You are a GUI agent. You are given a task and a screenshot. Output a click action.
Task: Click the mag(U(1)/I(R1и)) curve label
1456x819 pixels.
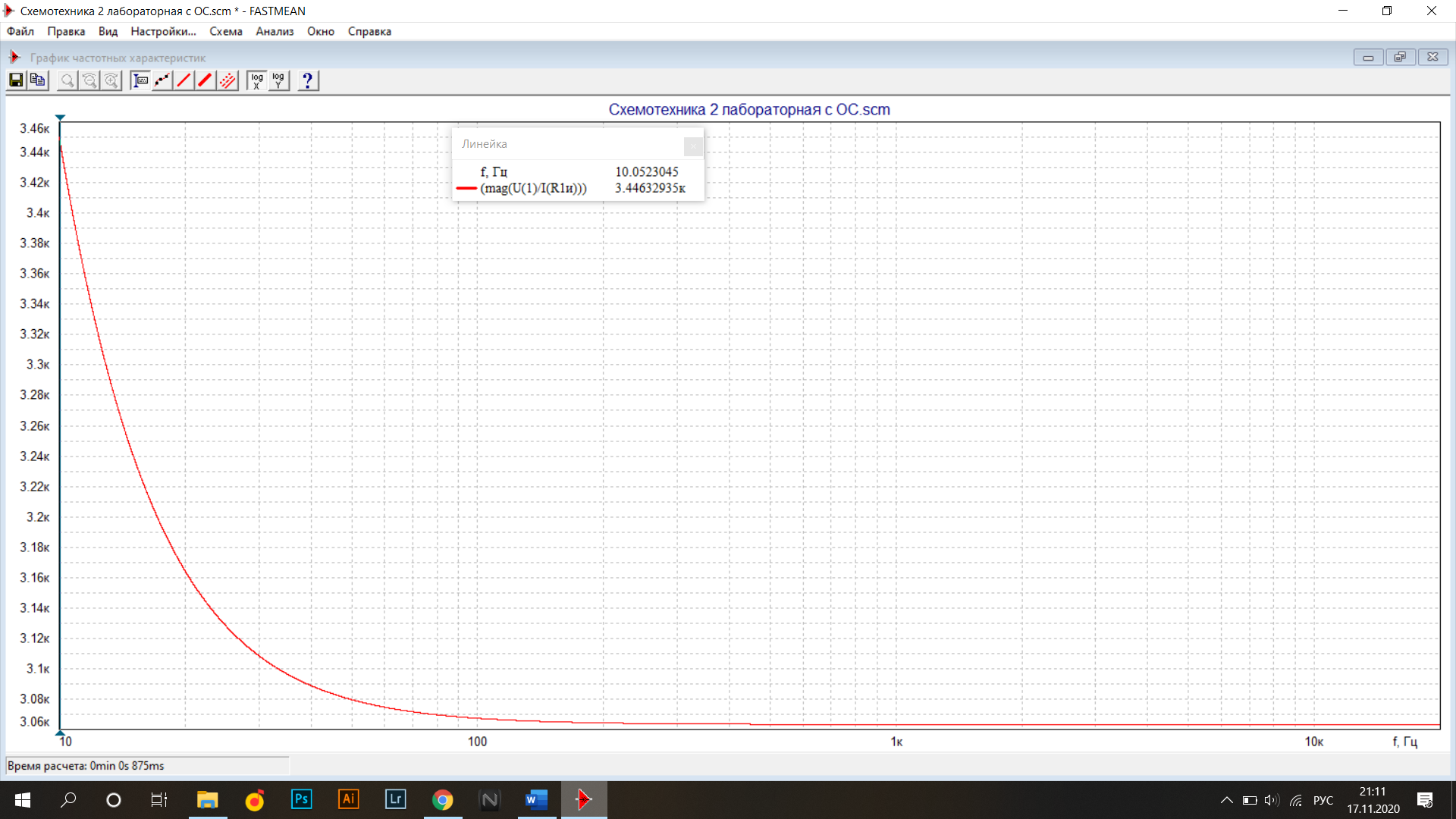click(x=533, y=188)
